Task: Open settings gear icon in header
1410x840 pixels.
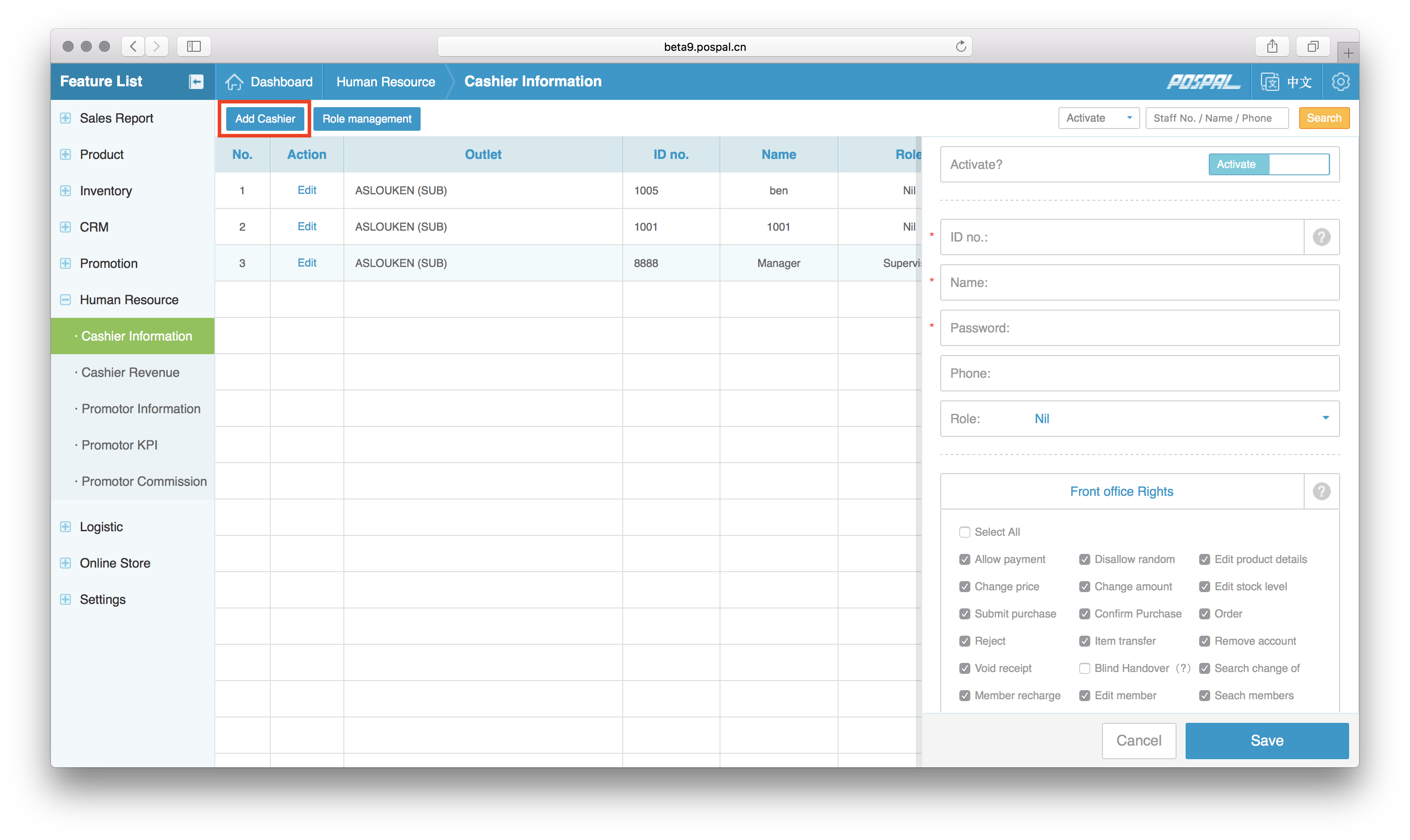Action: coord(1340,82)
